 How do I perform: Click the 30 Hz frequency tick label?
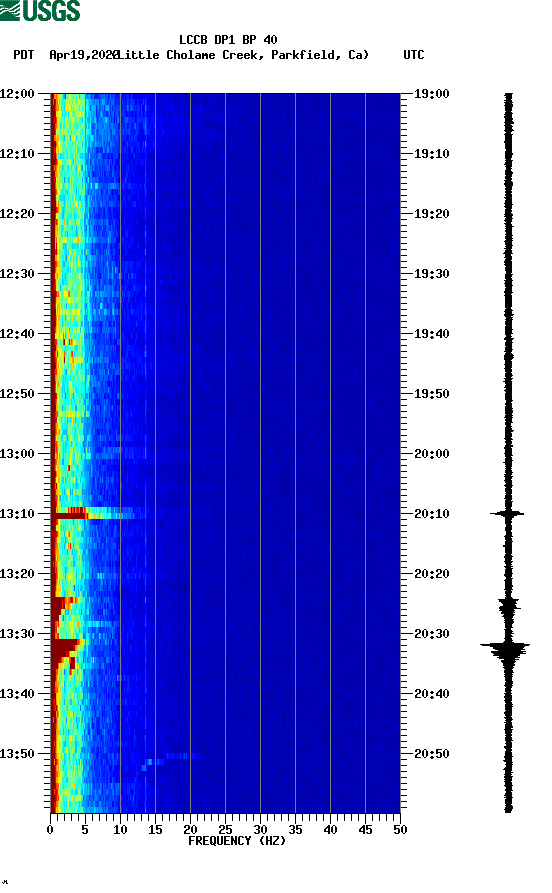(x=260, y=830)
